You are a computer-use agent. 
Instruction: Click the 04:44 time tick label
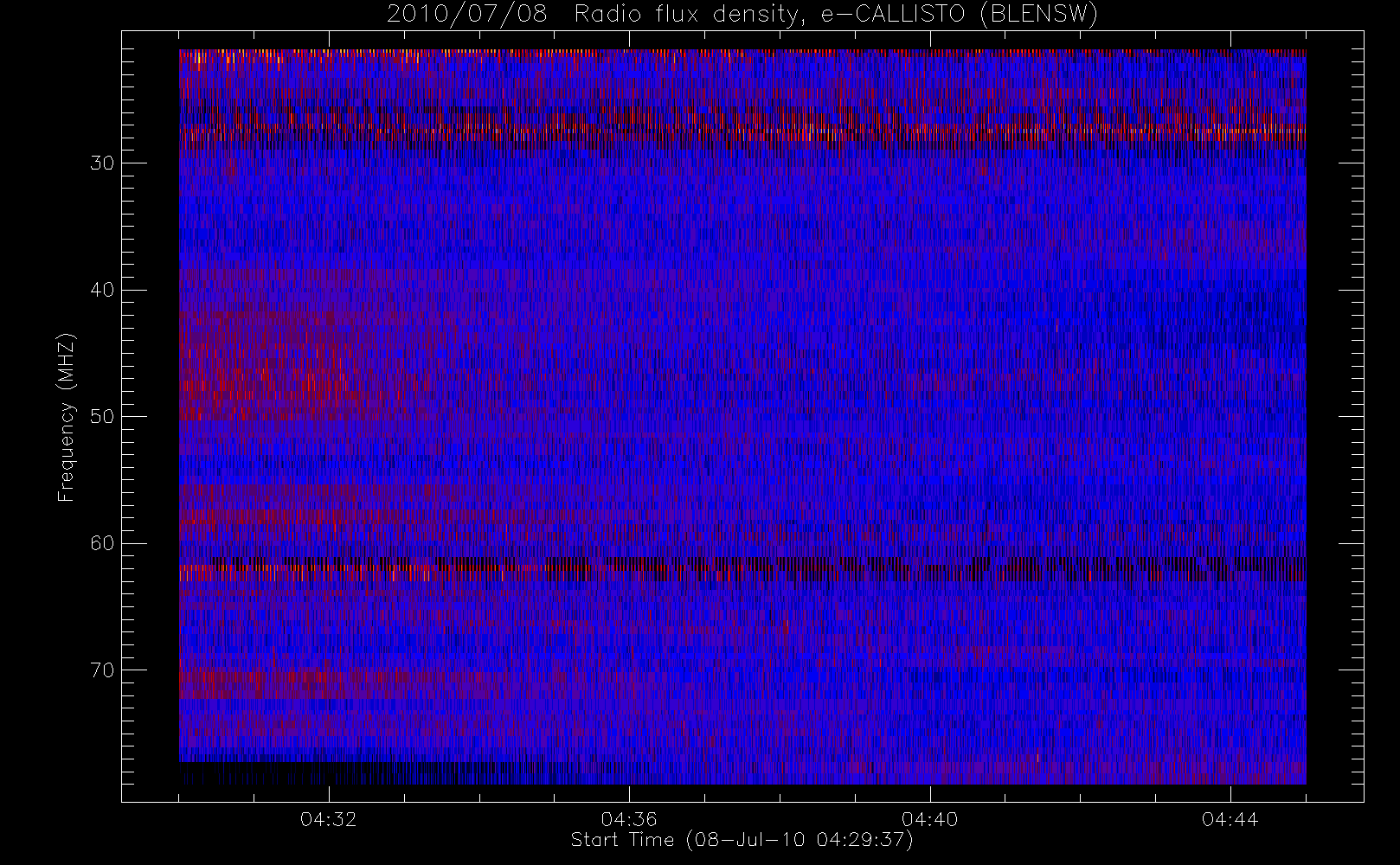pos(1230,819)
